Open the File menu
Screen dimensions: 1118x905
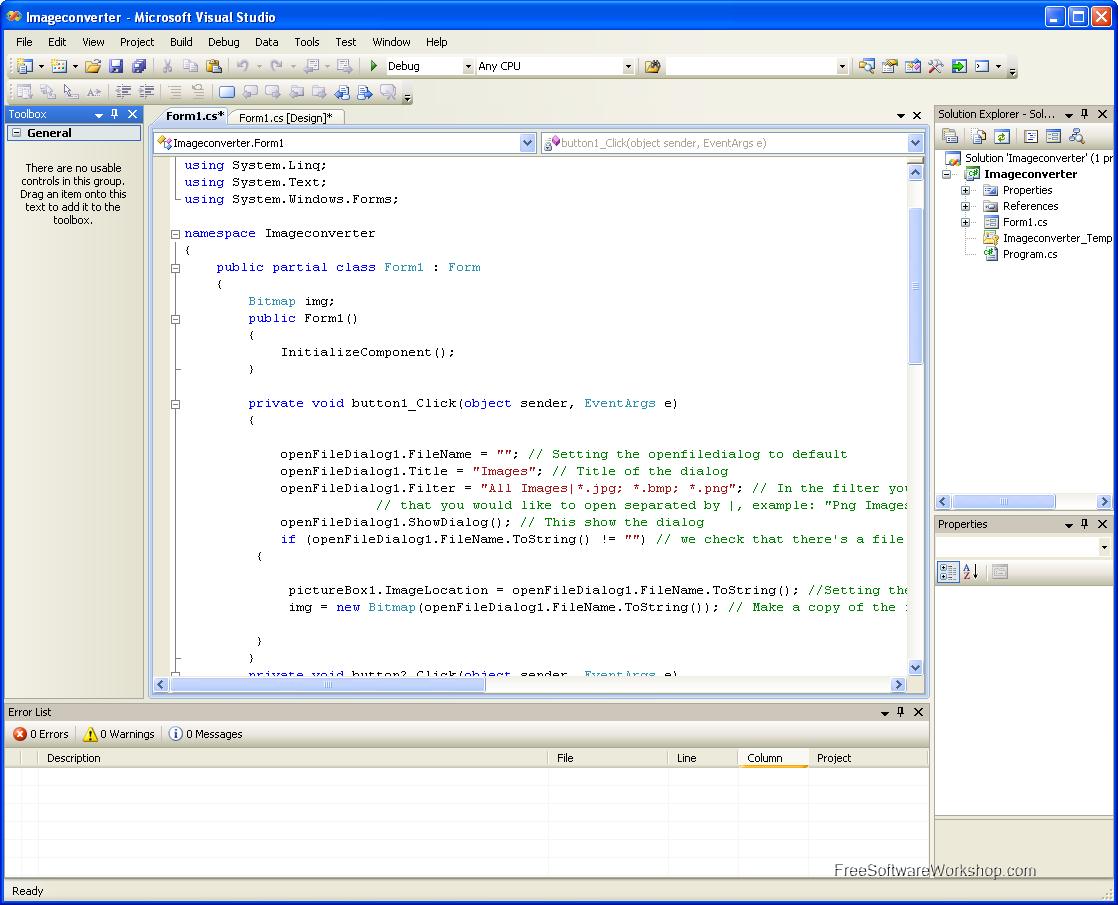pyautogui.click(x=24, y=42)
